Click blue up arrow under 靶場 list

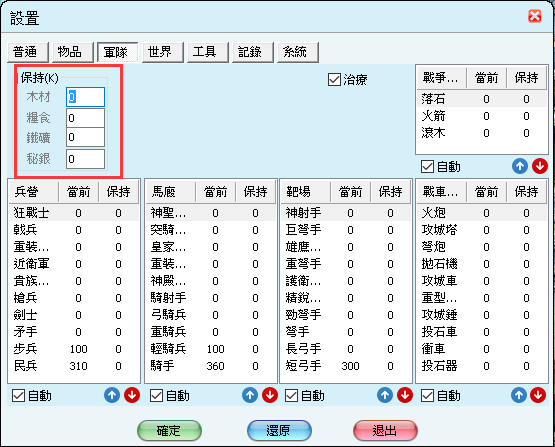point(385,395)
